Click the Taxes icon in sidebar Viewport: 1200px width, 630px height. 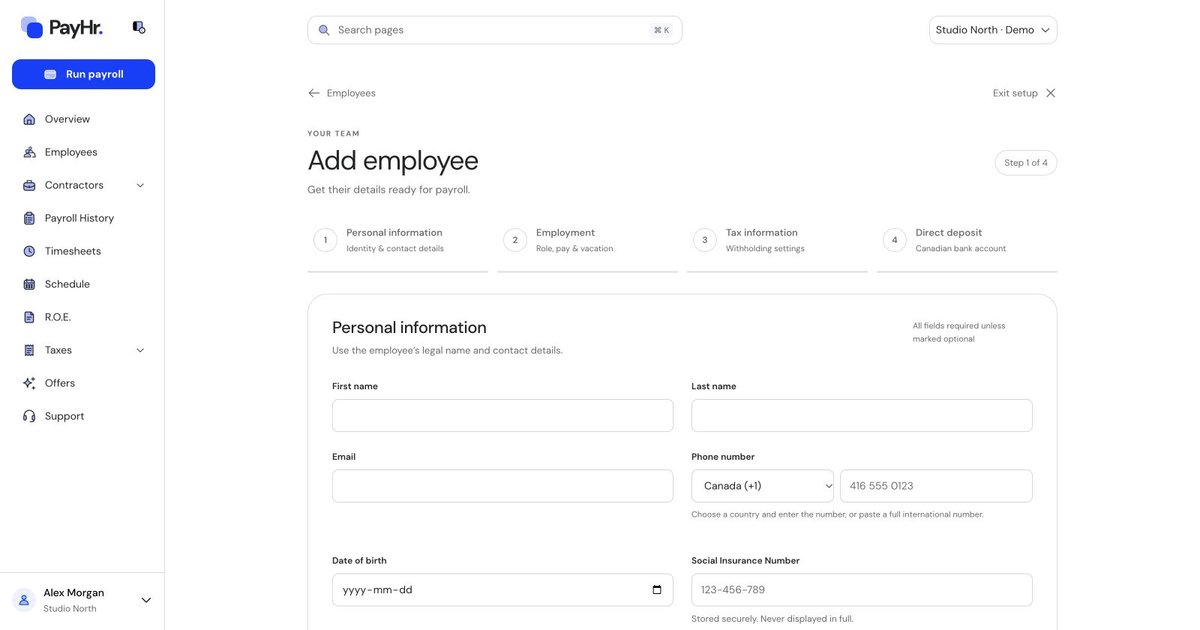click(x=29, y=350)
